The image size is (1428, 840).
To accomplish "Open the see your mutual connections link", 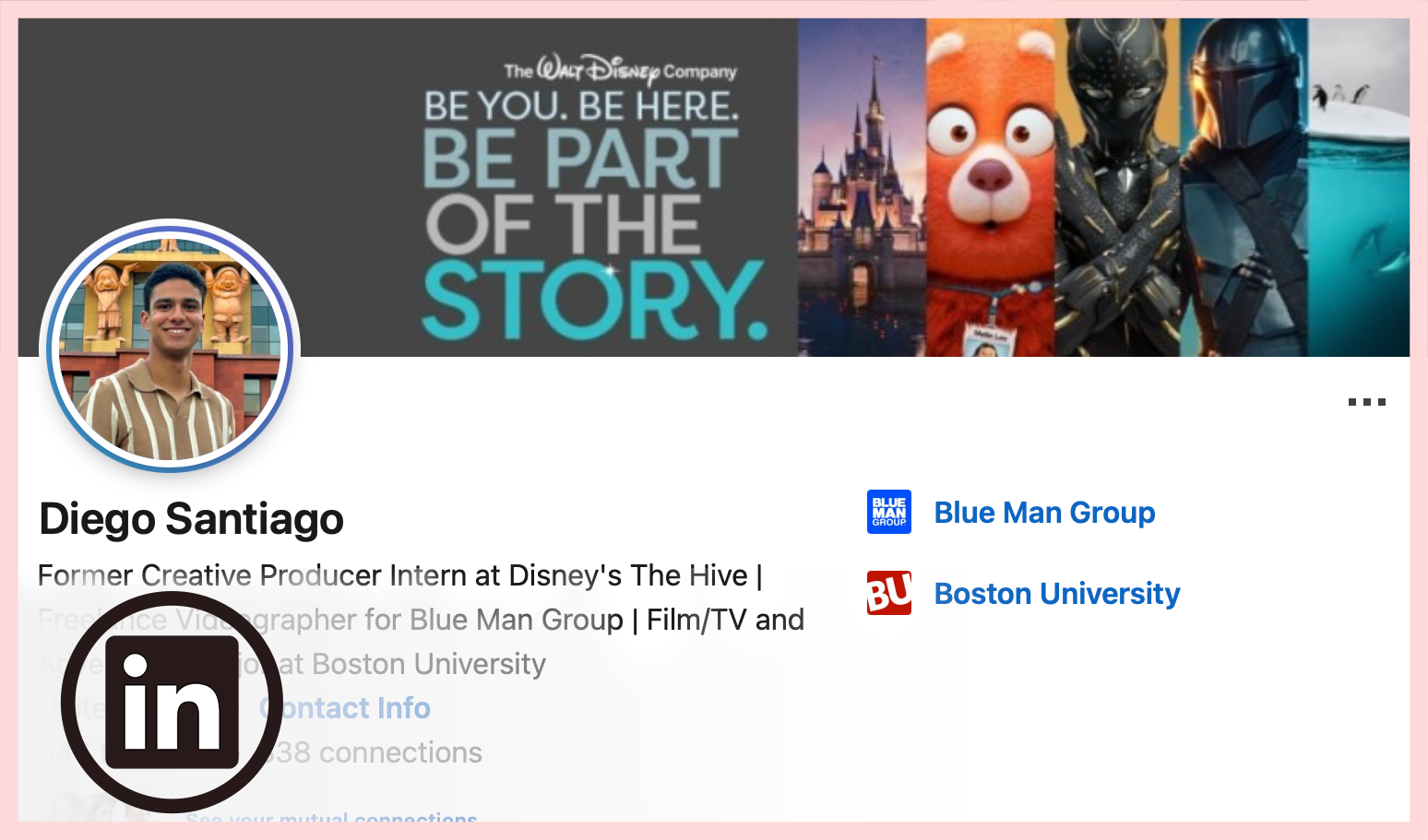I will (332, 816).
